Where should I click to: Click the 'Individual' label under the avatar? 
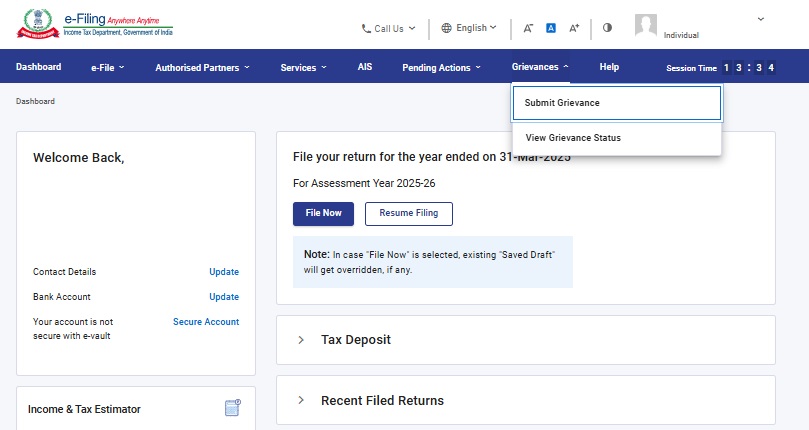(x=681, y=35)
